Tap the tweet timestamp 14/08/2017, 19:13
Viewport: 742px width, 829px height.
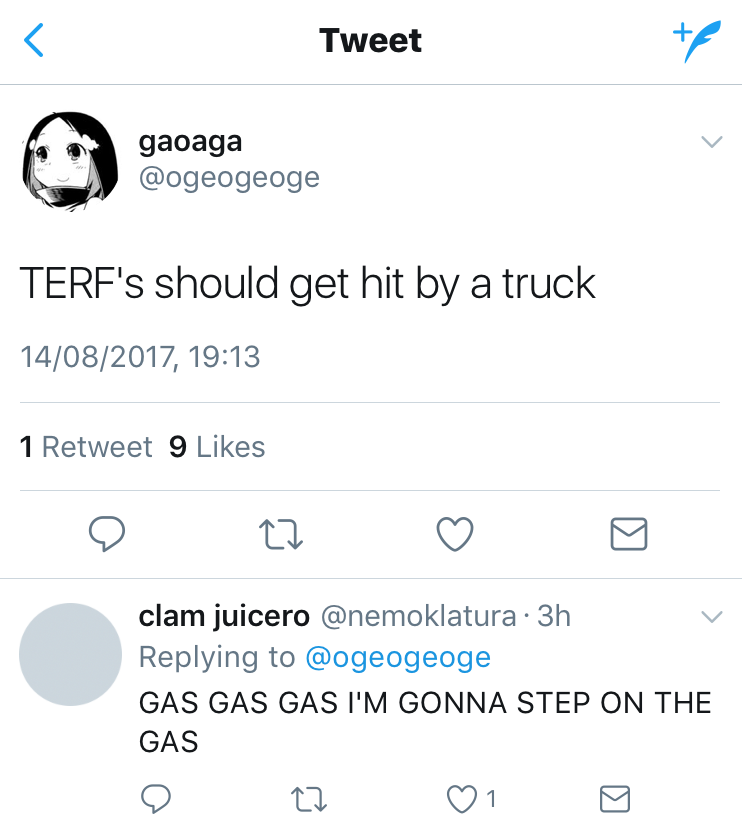pos(140,357)
